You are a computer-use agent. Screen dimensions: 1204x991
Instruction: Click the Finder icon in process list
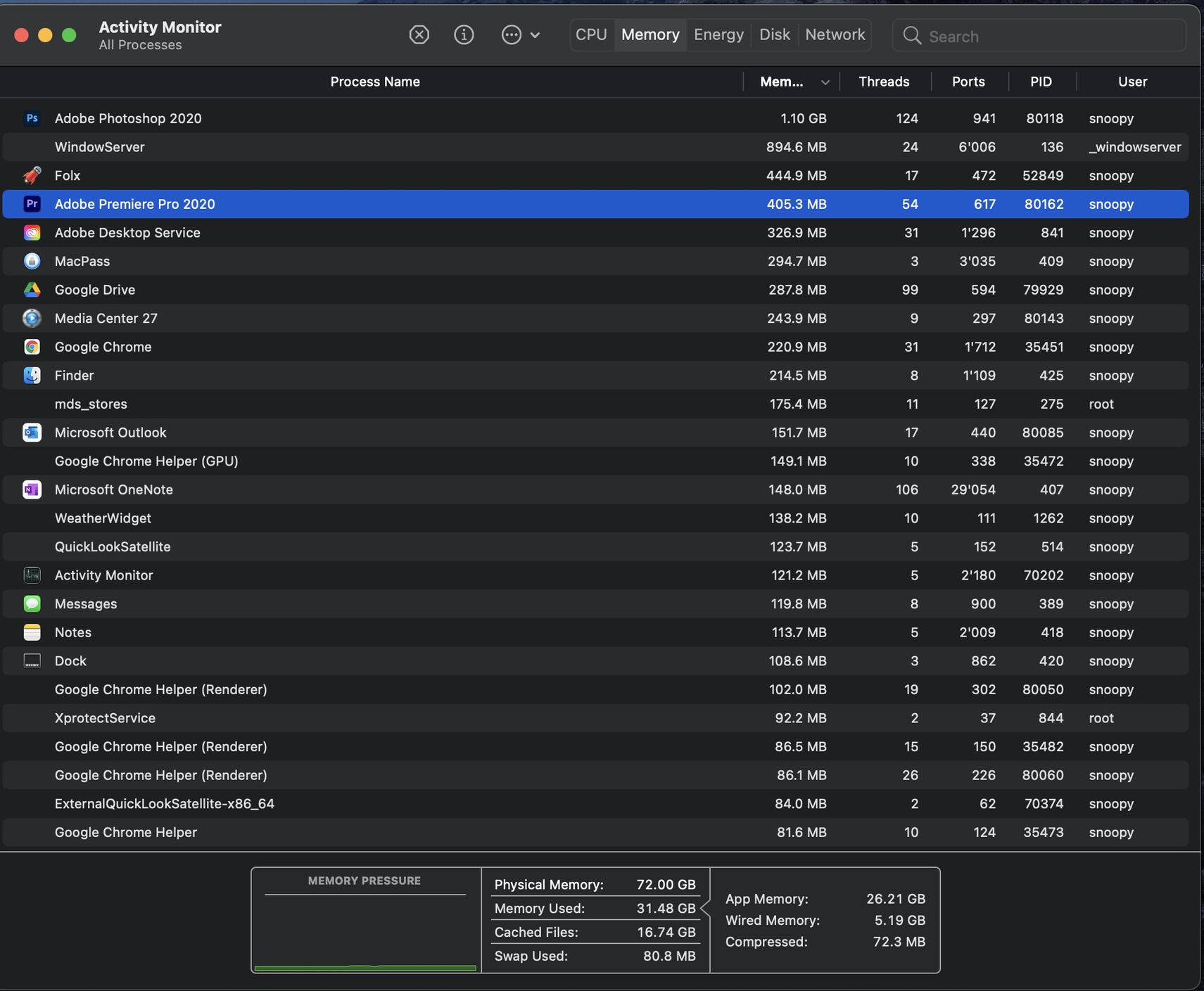coord(32,376)
